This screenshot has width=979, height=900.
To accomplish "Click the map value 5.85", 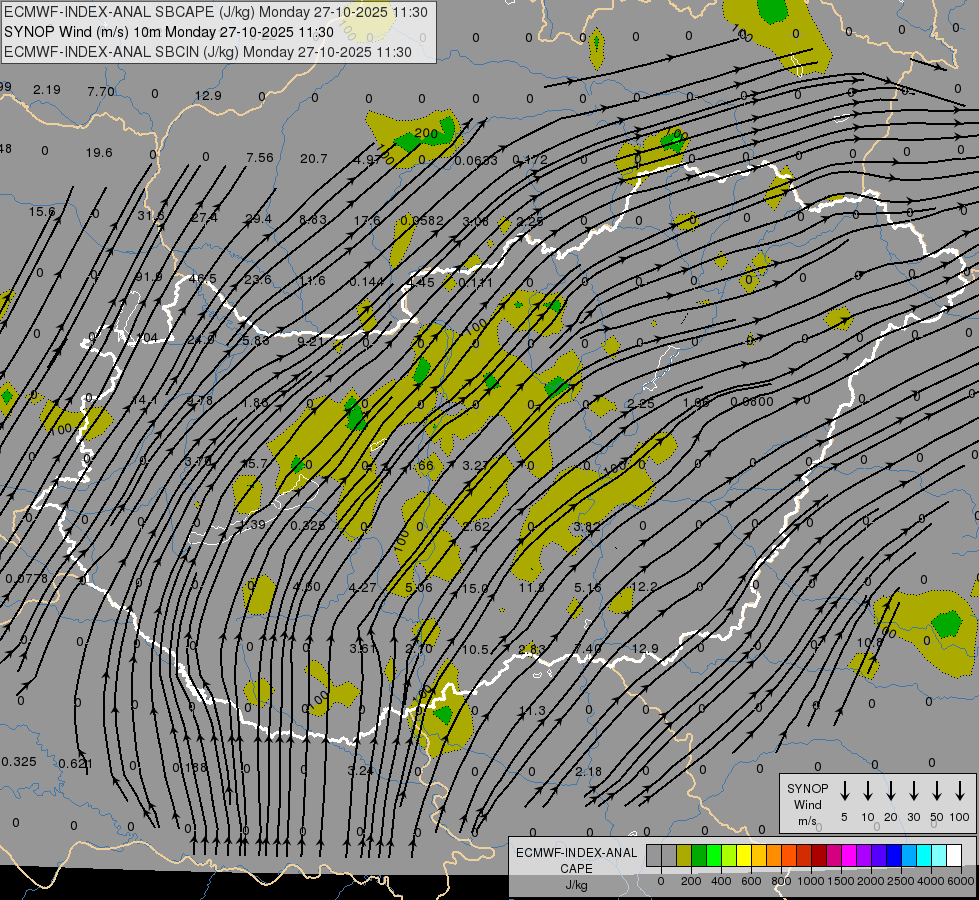I will pos(256,340).
